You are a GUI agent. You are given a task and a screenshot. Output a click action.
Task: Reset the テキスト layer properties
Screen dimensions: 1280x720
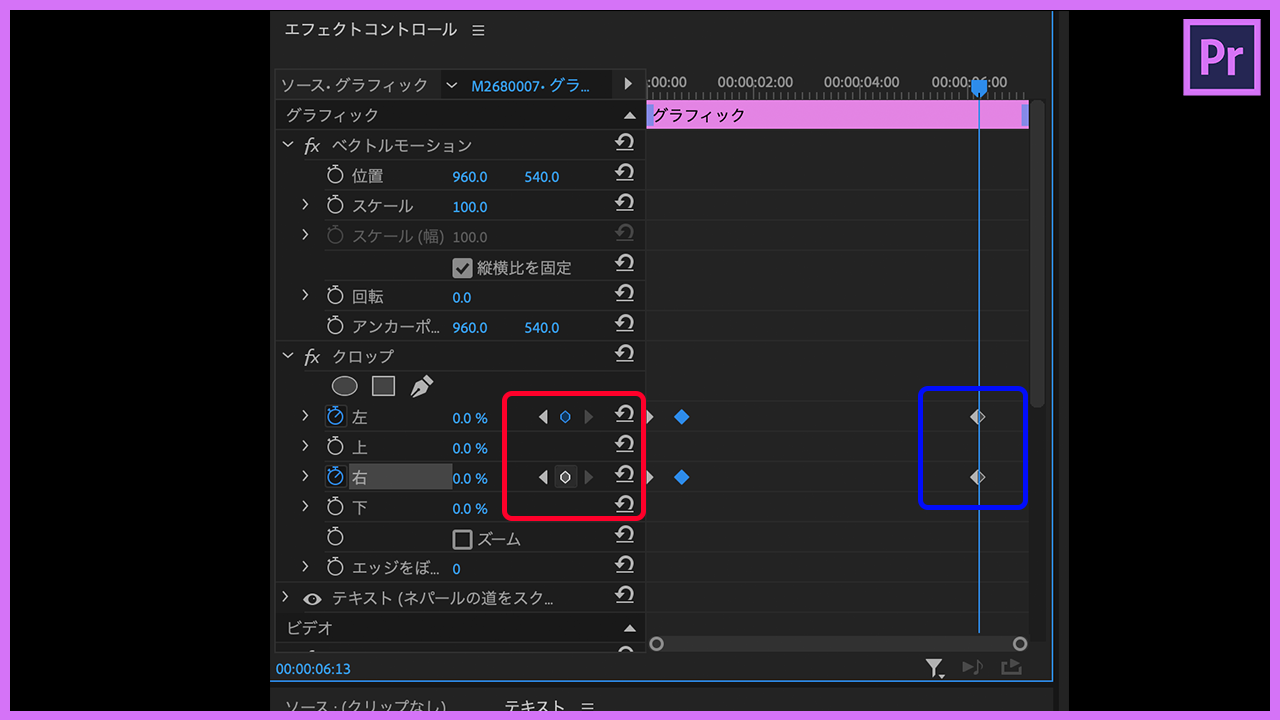624,596
